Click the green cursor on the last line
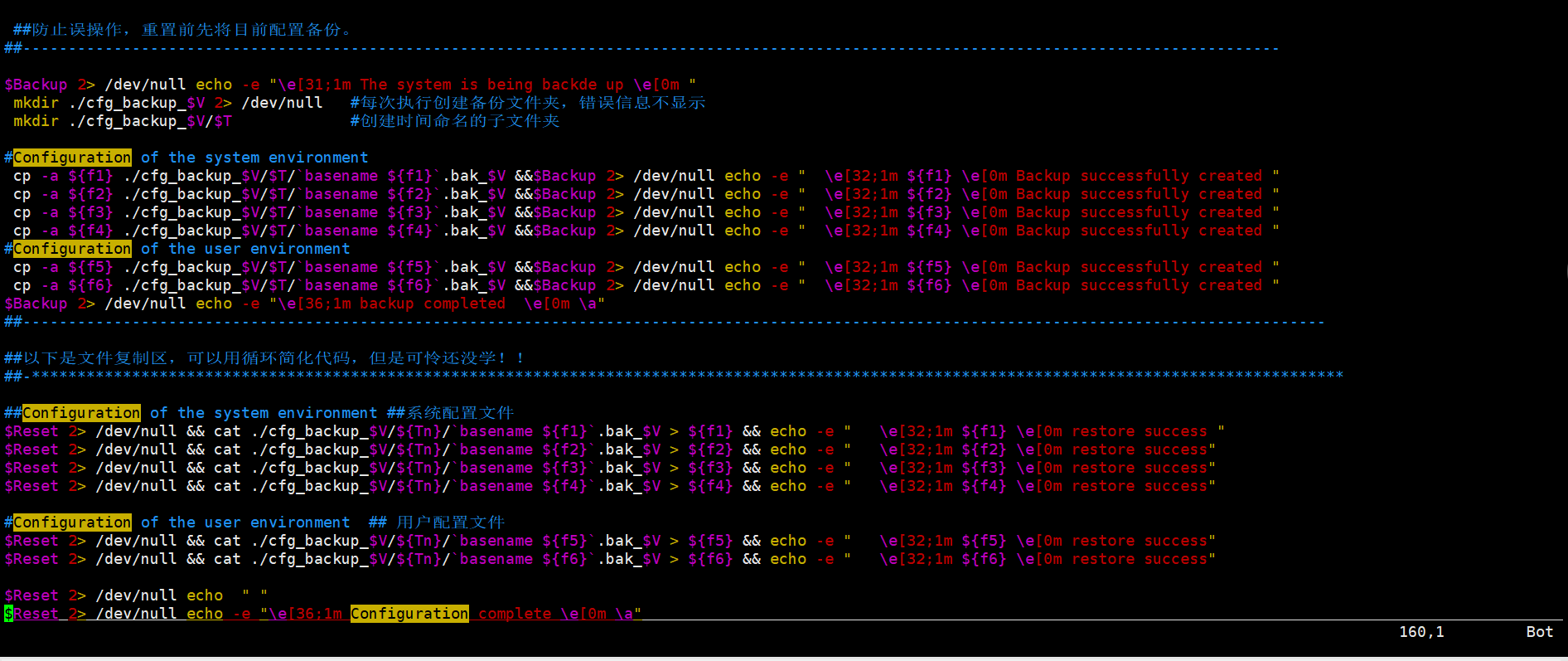 [x=8, y=614]
